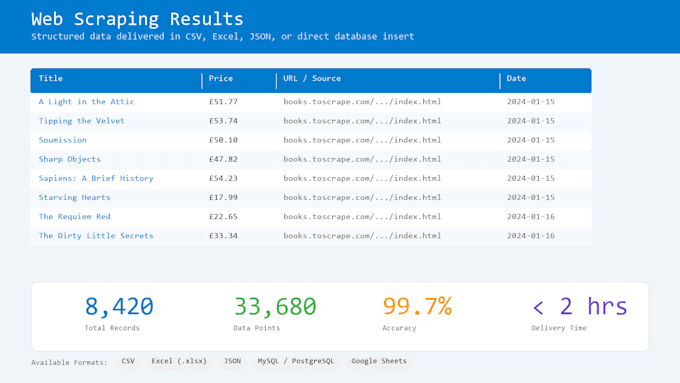
Task: Click the source URL in the Soumission row
Action: [x=362, y=140]
